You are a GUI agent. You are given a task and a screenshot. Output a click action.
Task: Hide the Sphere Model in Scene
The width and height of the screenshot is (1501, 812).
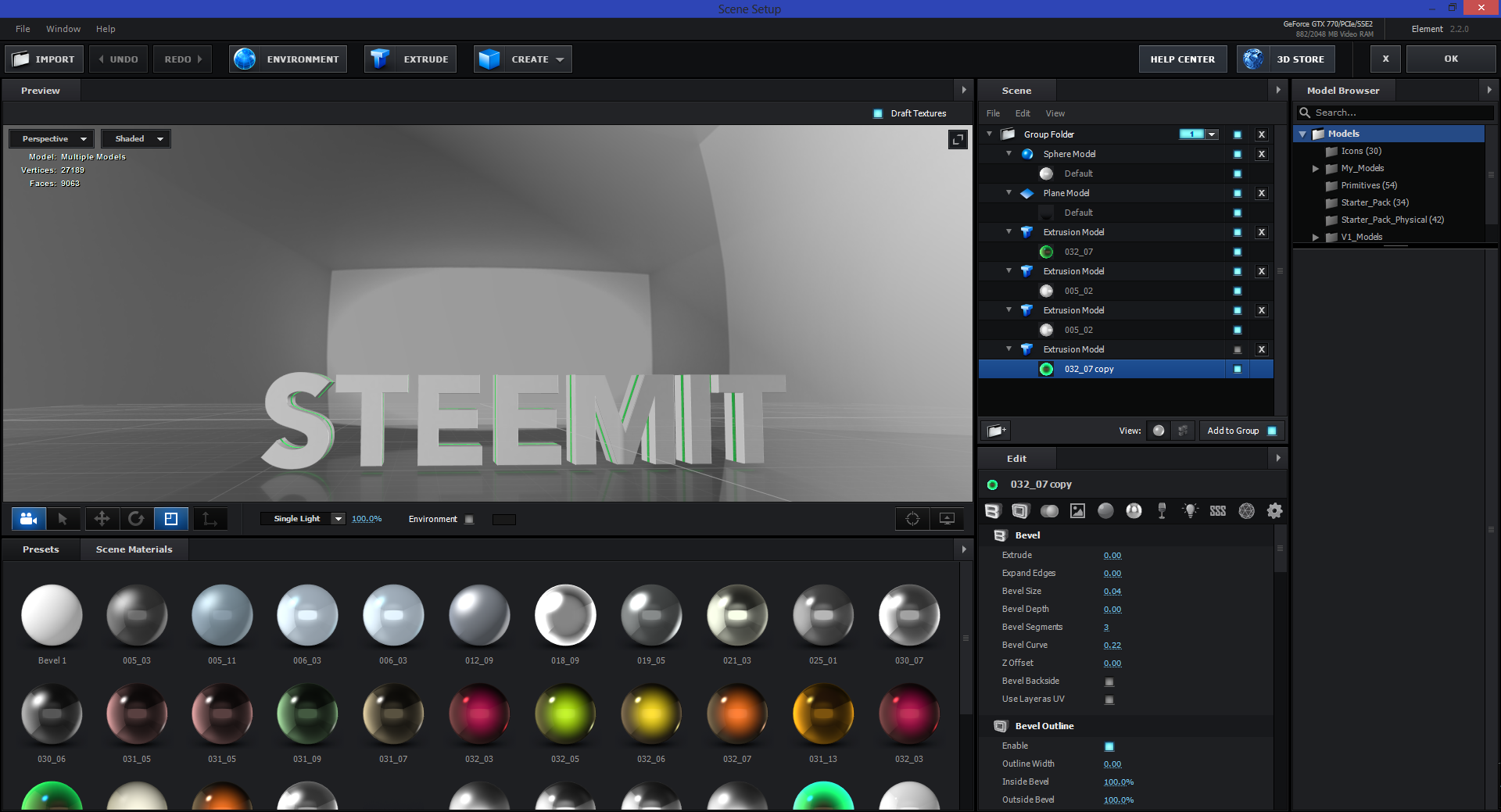(x=1238, y=154)
